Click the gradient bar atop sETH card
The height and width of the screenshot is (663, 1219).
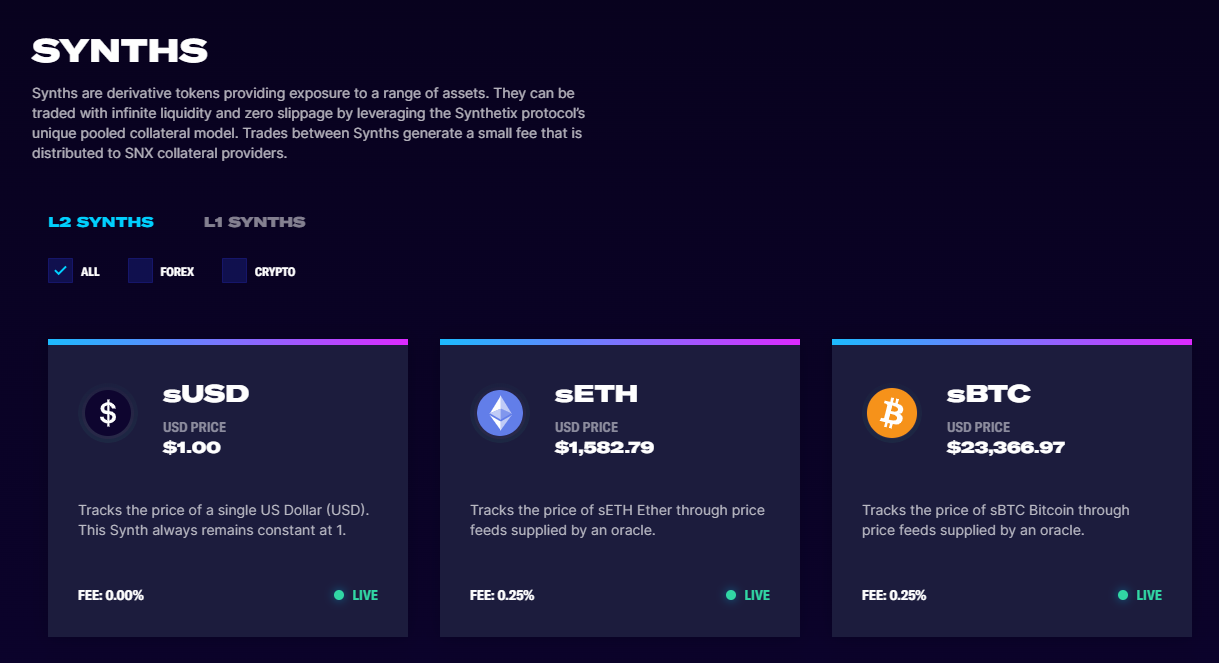pyautogui.click(x=620, y=342)
